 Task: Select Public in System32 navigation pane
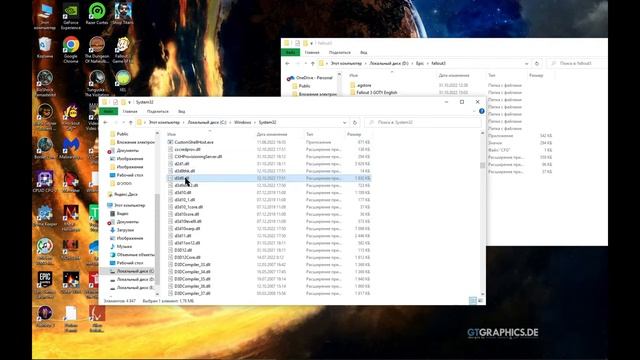point(122,134)
